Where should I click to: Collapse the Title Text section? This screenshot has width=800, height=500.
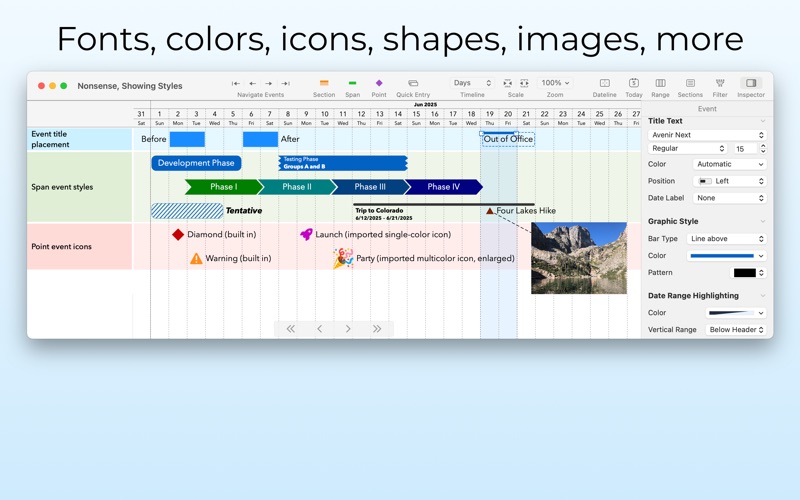click(x=763, y=121)
